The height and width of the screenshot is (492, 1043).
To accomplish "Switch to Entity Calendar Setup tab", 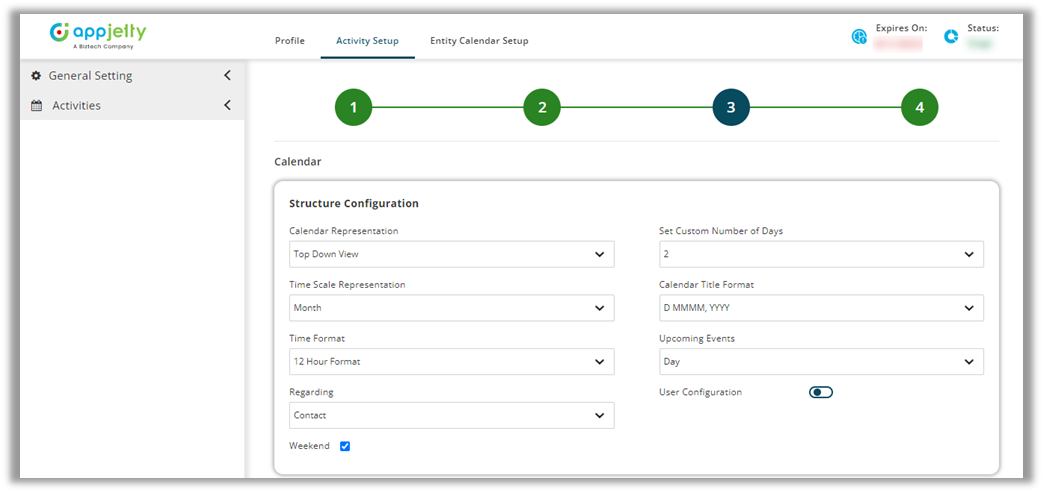I will click(x=479, y=41).
